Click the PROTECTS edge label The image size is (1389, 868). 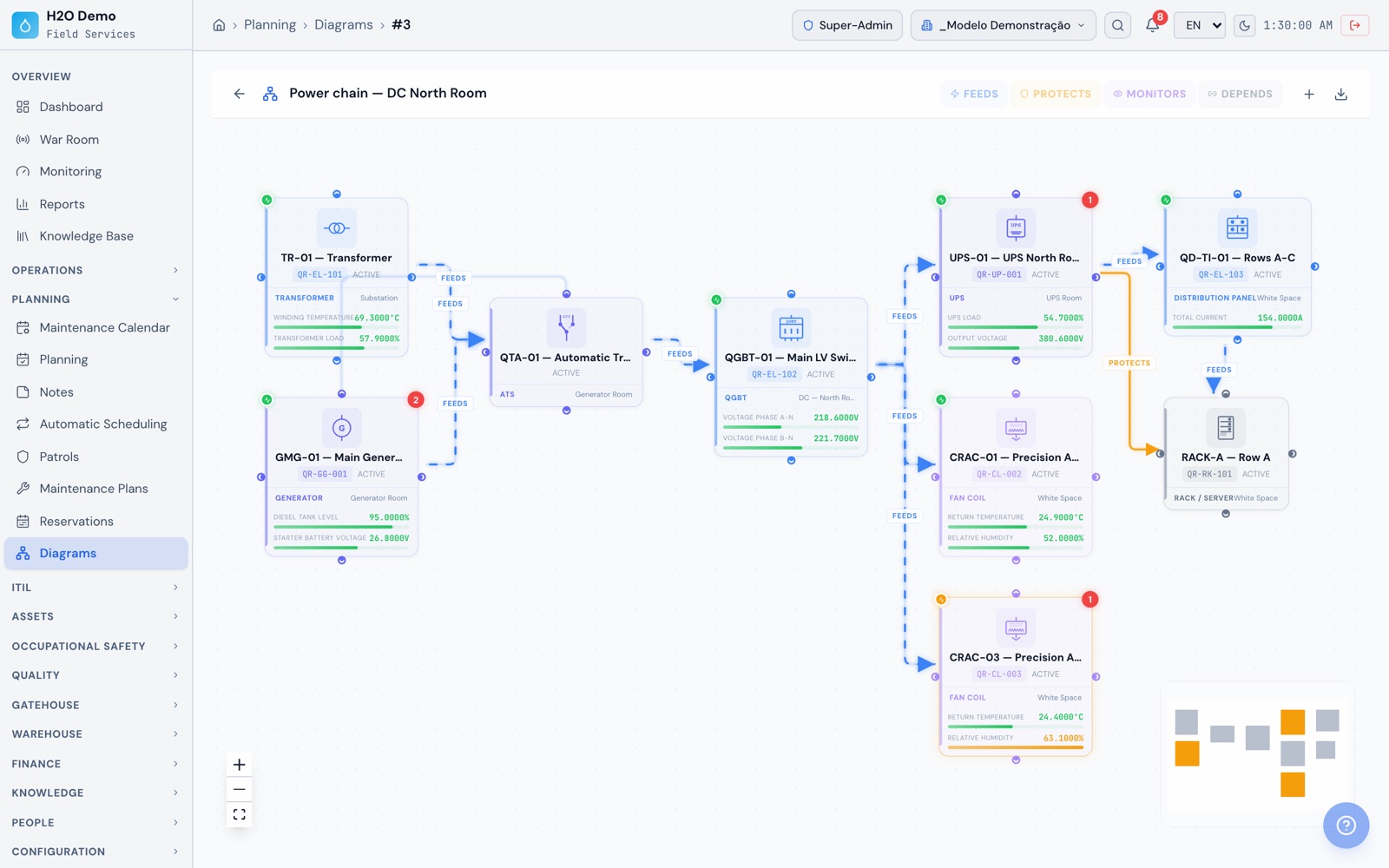click(x=1129, y=363)
